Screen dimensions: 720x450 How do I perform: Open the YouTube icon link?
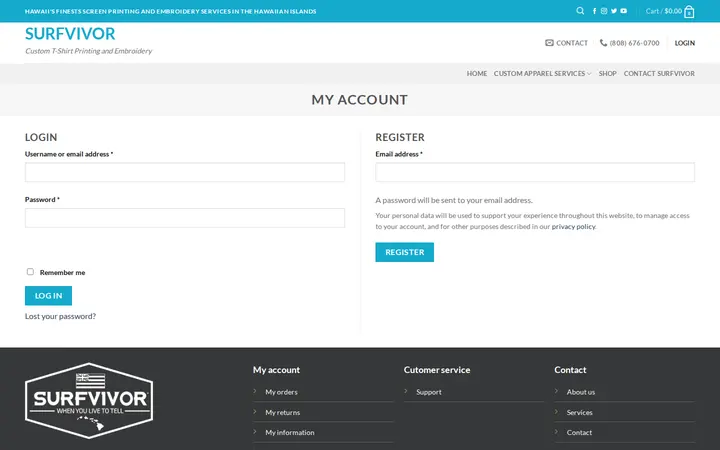point(624,11)
